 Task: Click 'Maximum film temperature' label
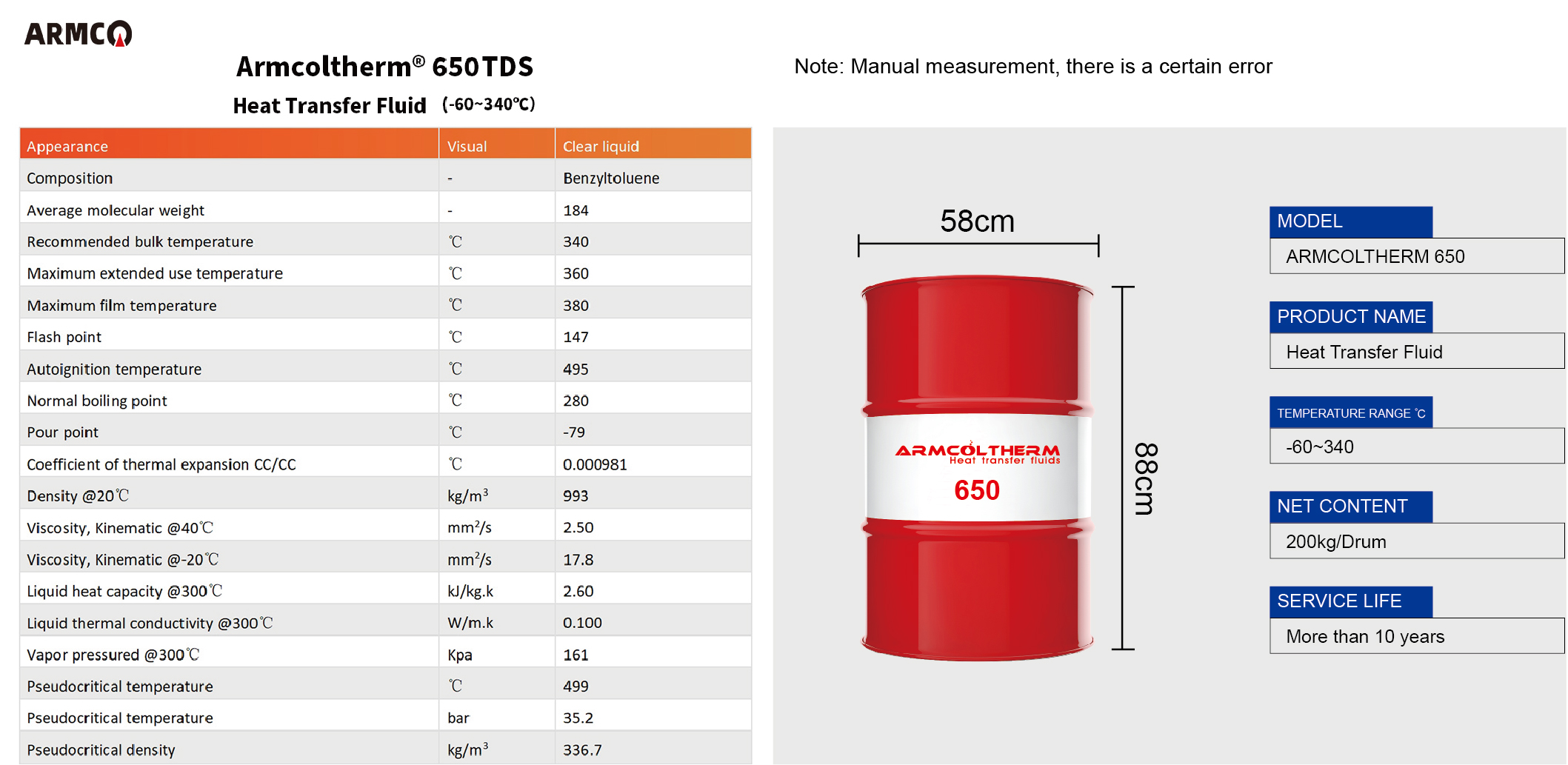(x=121, y=306)
